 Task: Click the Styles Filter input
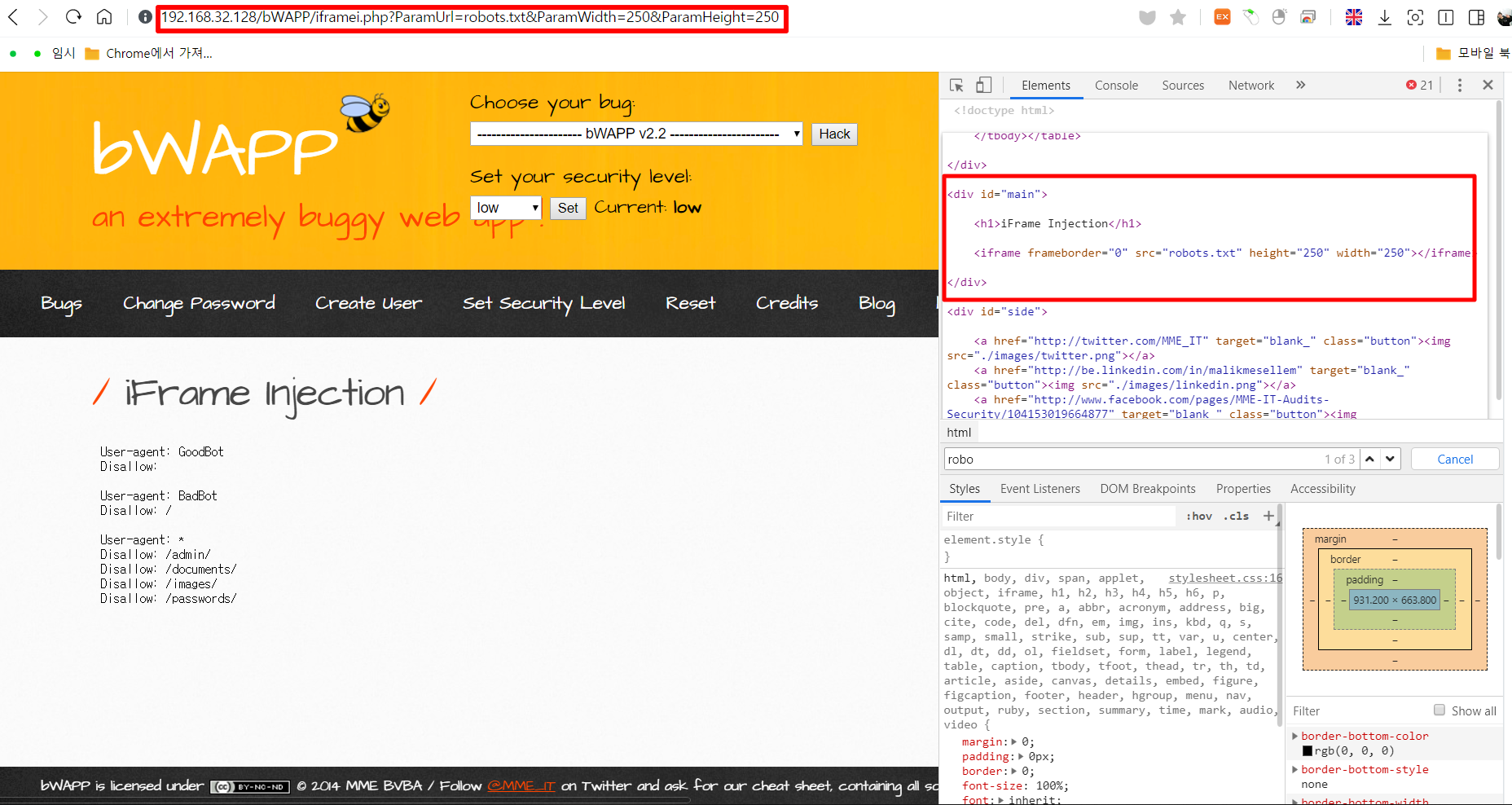pyautogui.click(x=1057, y=517)
